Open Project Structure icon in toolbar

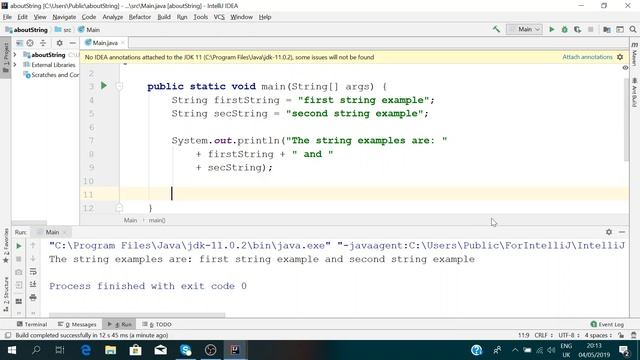pyautogui.click(x=607, y=29)
